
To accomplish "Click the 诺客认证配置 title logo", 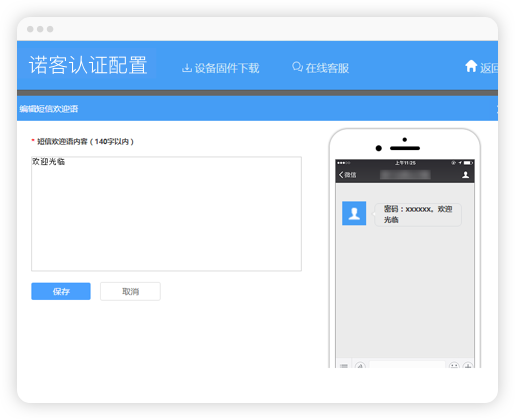I will tap(88, 65).
